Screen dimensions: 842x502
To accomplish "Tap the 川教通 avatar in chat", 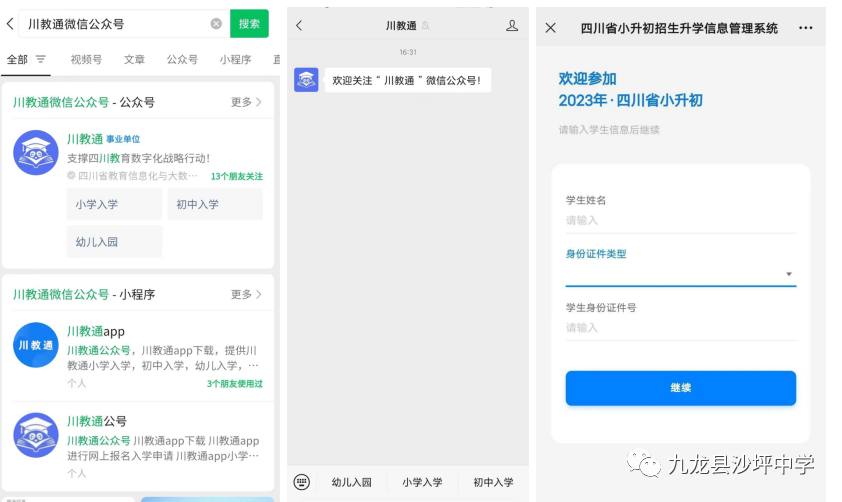I will point(306,80).
